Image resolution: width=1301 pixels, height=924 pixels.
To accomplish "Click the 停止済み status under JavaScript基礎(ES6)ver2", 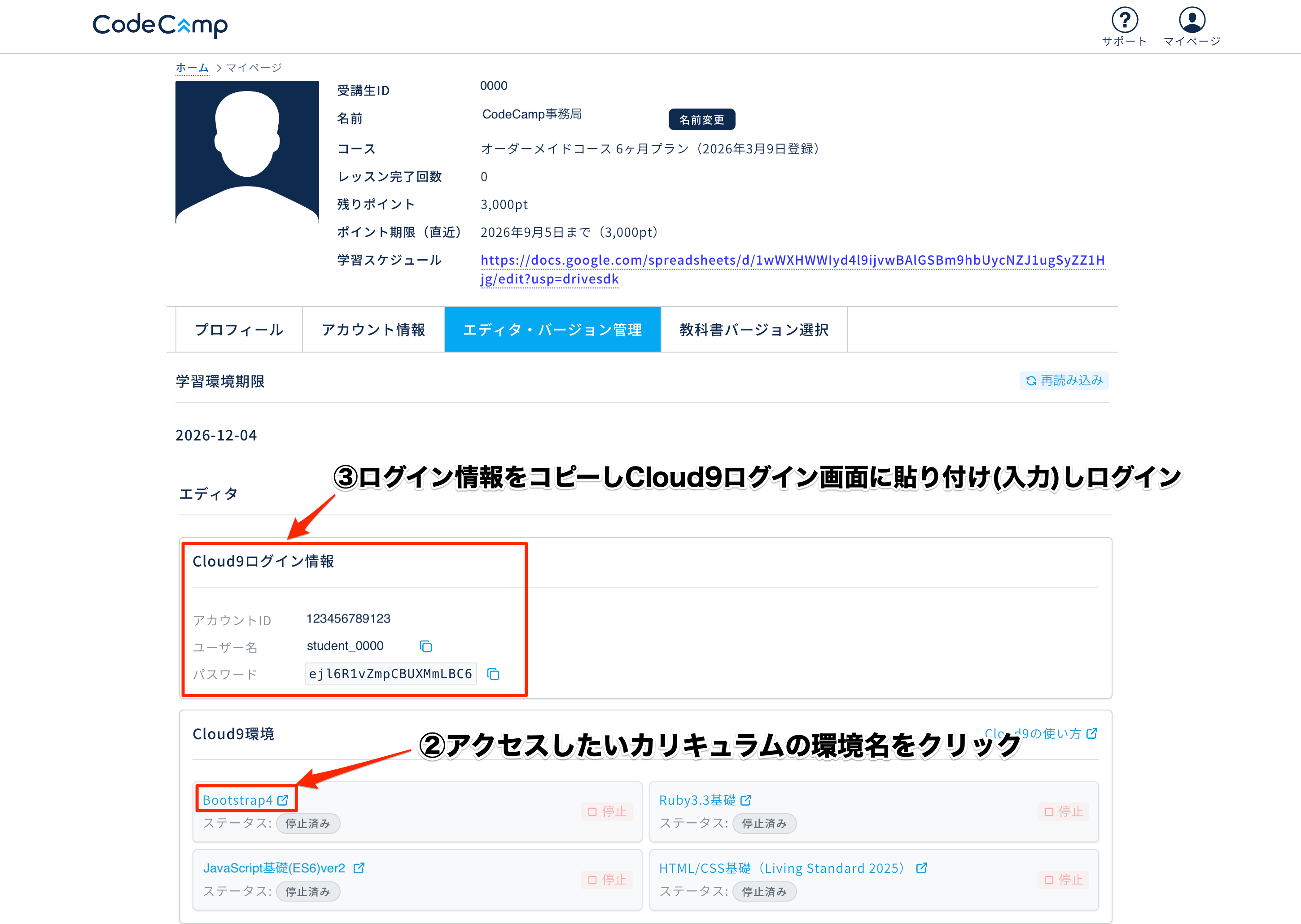I will [308, 892].
